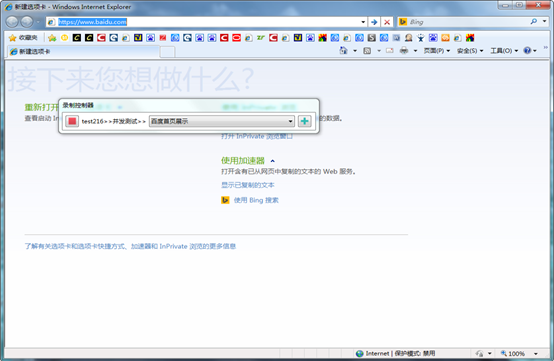Select the 新建选项卡 tab
554x361 pixels.
(83, 52)
